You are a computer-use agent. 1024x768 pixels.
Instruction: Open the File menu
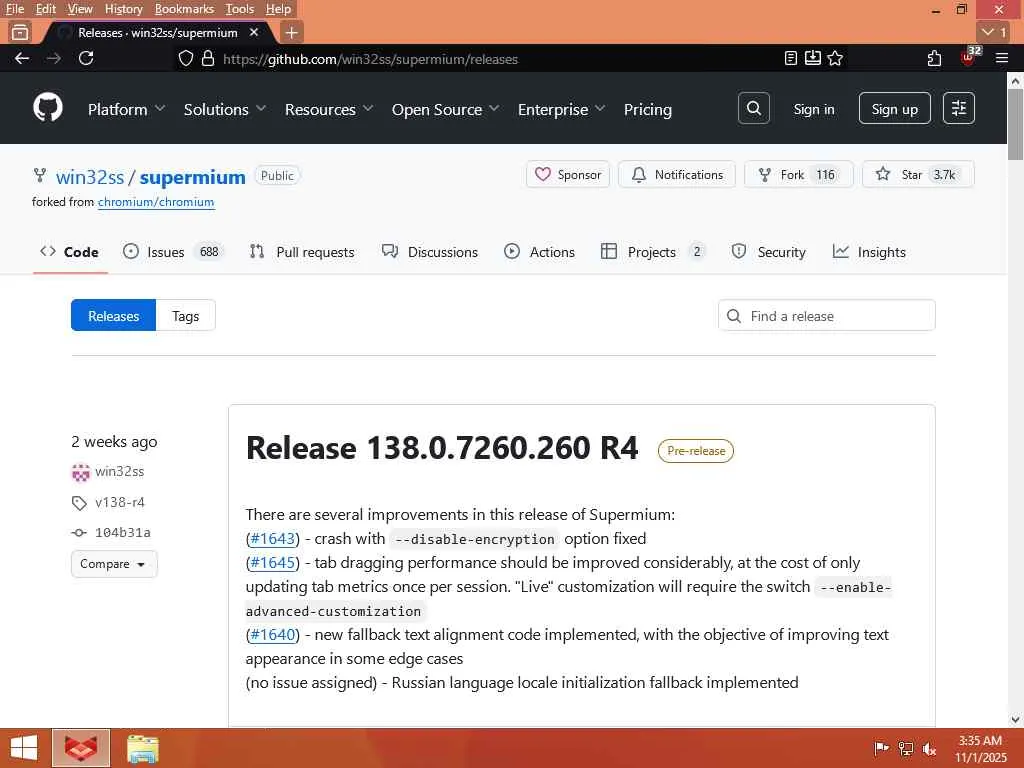(x=14, y=9)
